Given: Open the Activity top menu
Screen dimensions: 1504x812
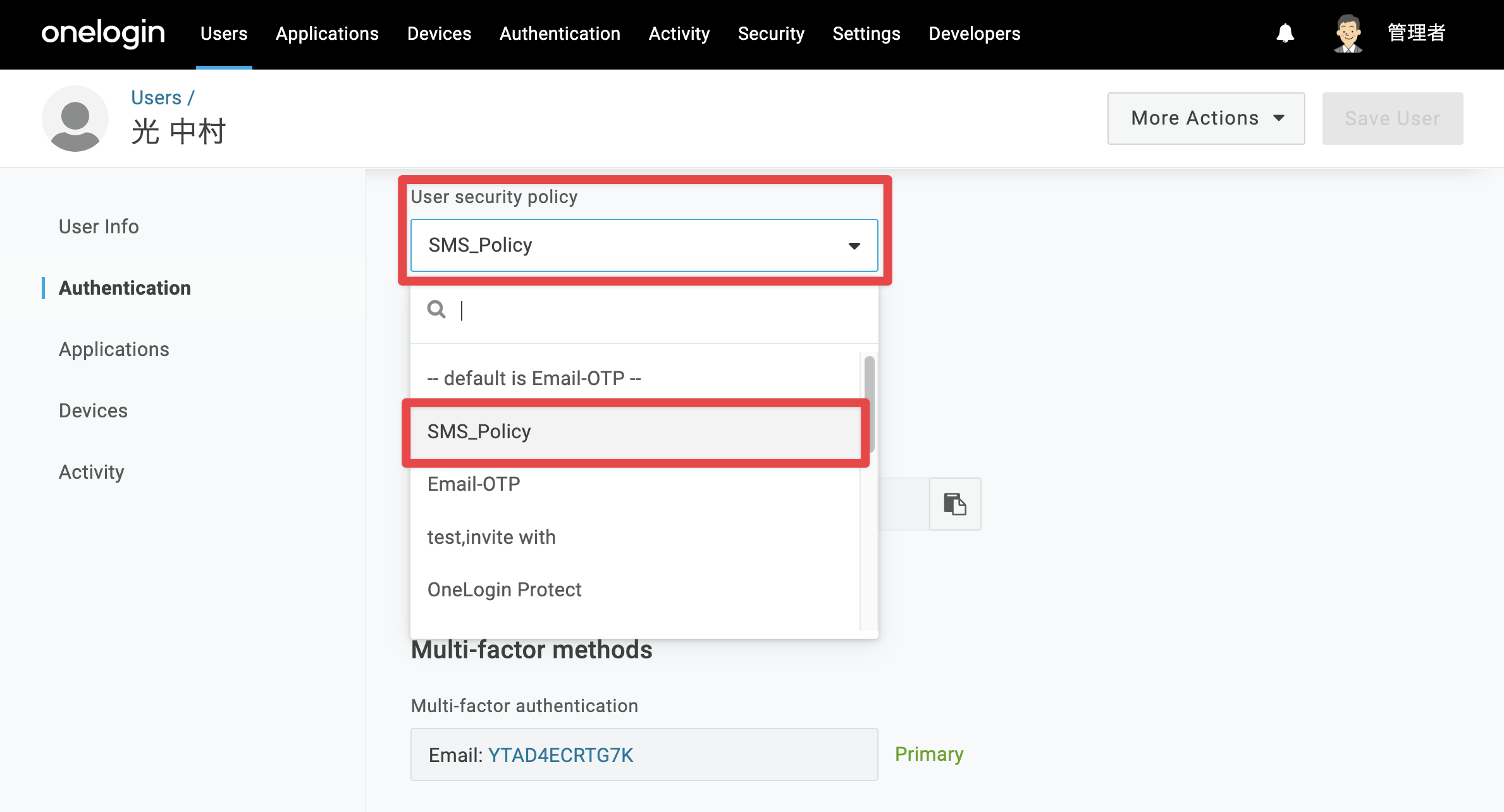Looking at the screenshot, I should pos(679,34).
